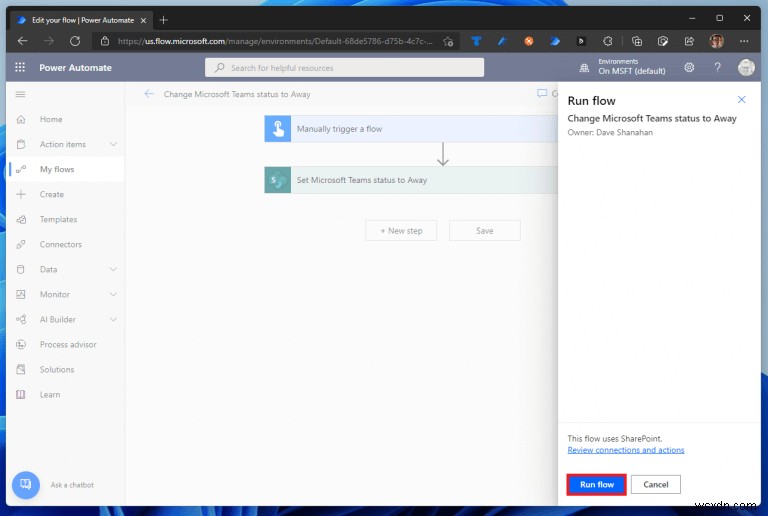The width and height of the screenshot is (768, 516).
Task: Open a new browser tab
Action: pos(164,20)
